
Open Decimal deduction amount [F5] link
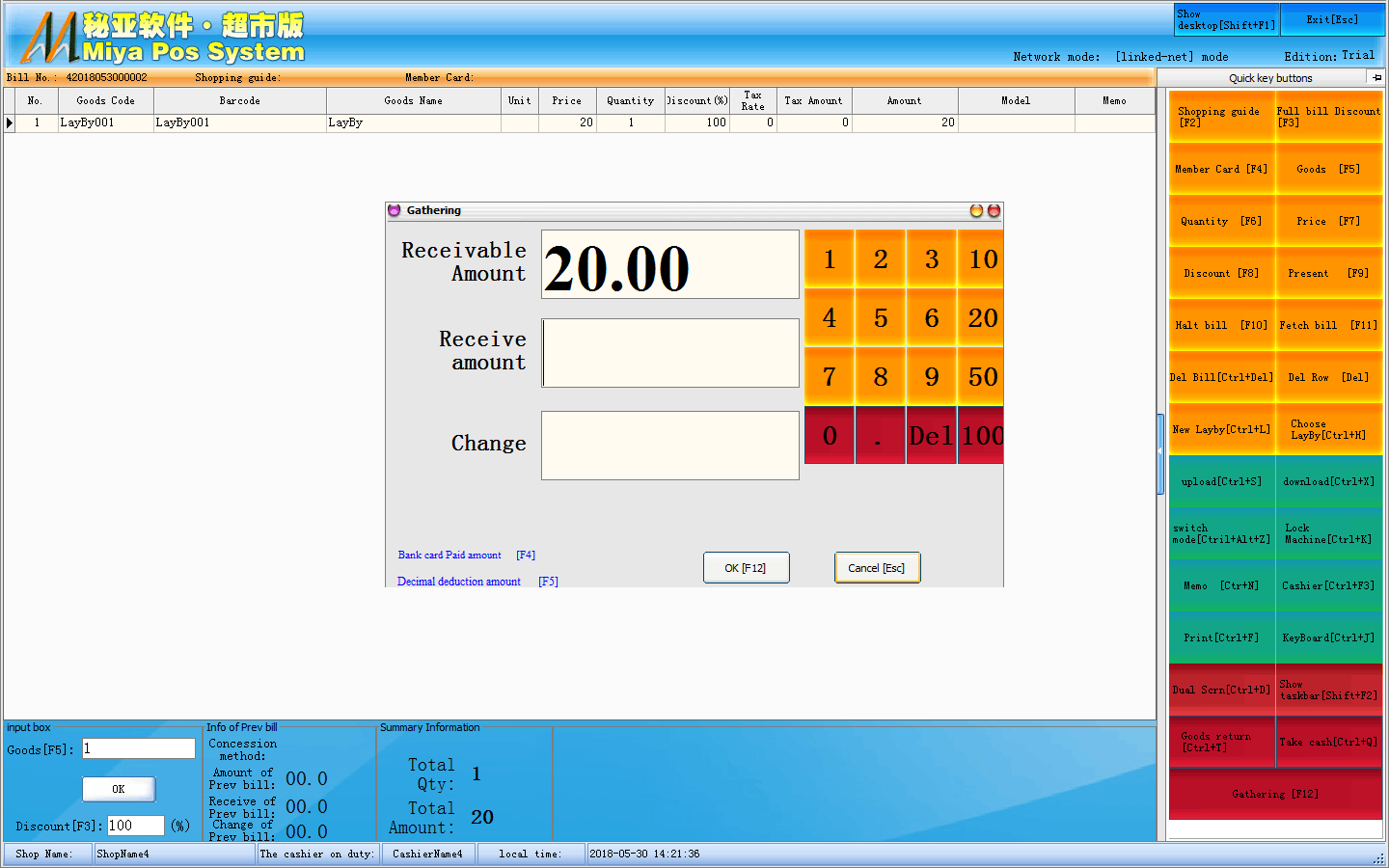point(477,582)
